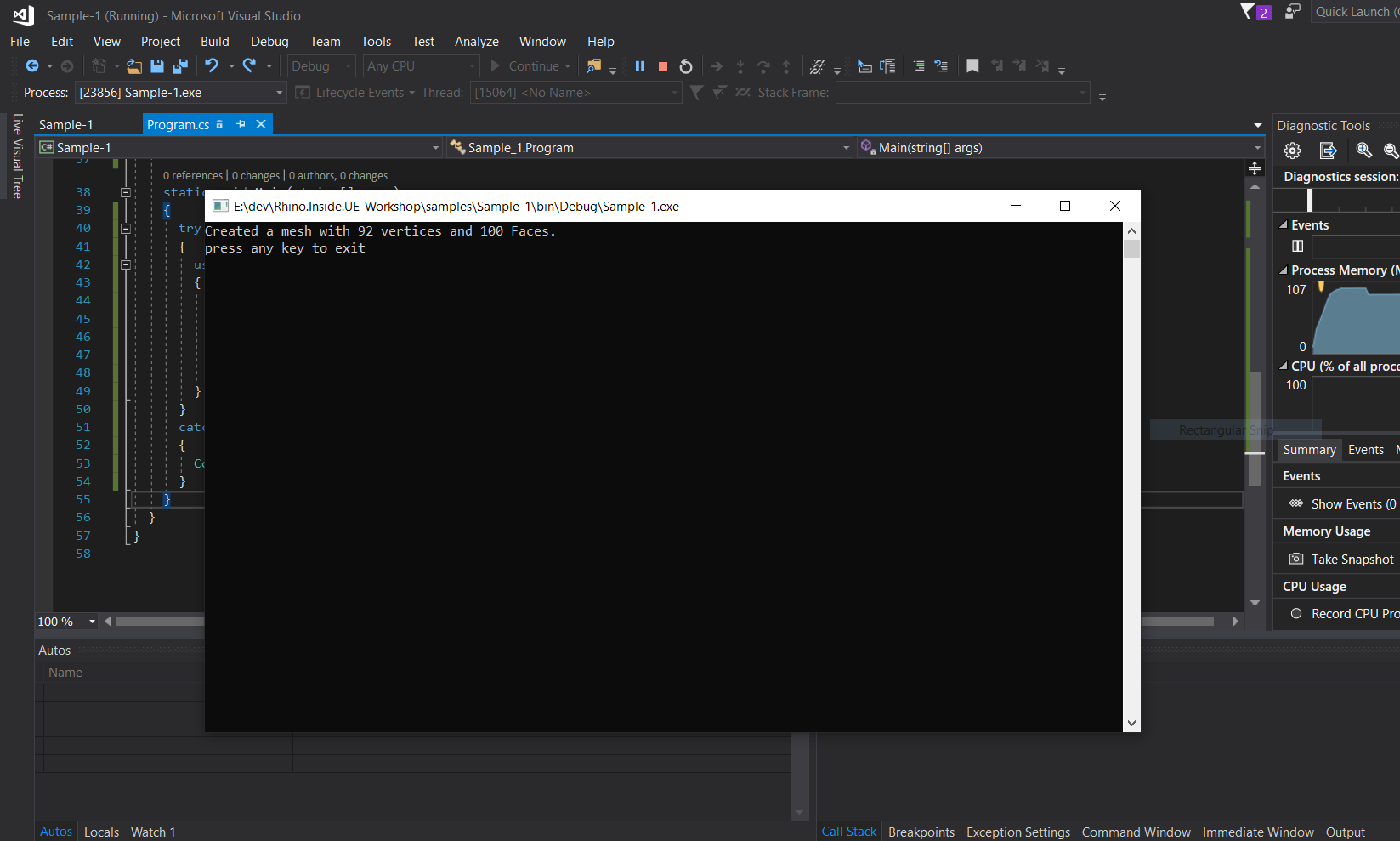Zoom in on the diagnostics timeline

[x=1363, y=151]
